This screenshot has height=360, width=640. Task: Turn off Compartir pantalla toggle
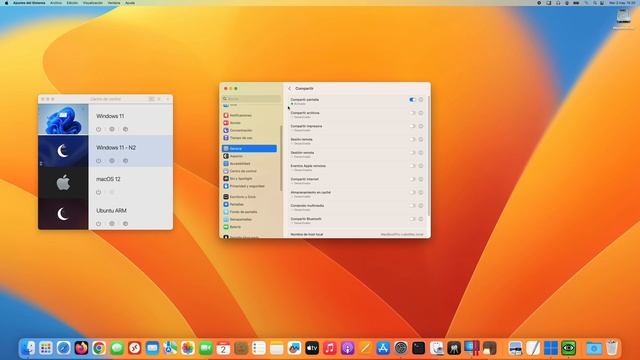pyautogui.click(x=412, y=100)
